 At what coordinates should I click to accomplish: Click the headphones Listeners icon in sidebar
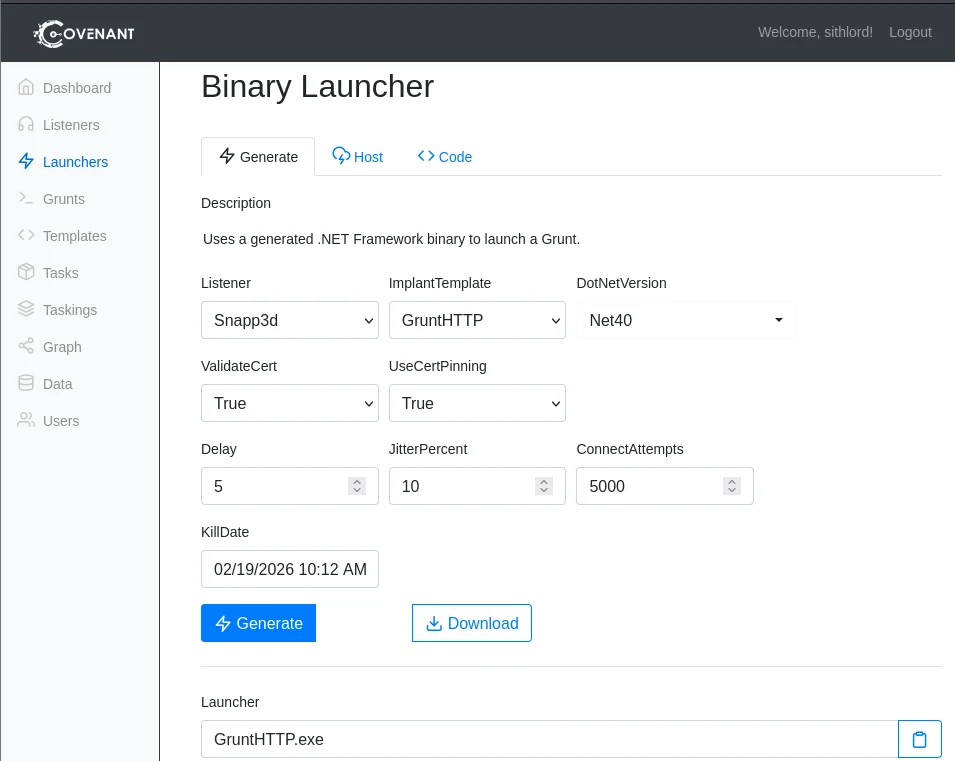coord(25,125)
